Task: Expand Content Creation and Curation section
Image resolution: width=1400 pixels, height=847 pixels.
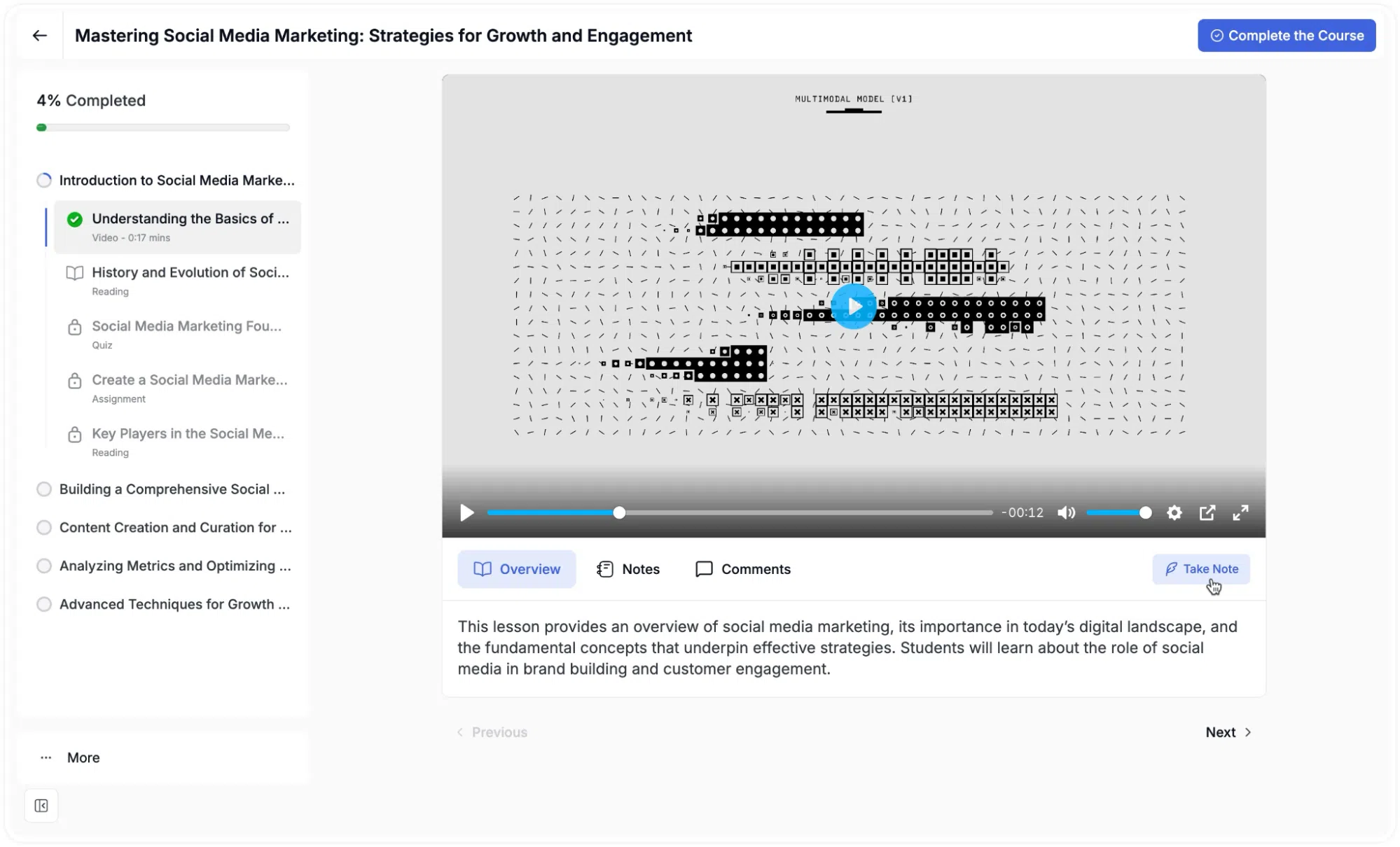Action: [165, 527]
